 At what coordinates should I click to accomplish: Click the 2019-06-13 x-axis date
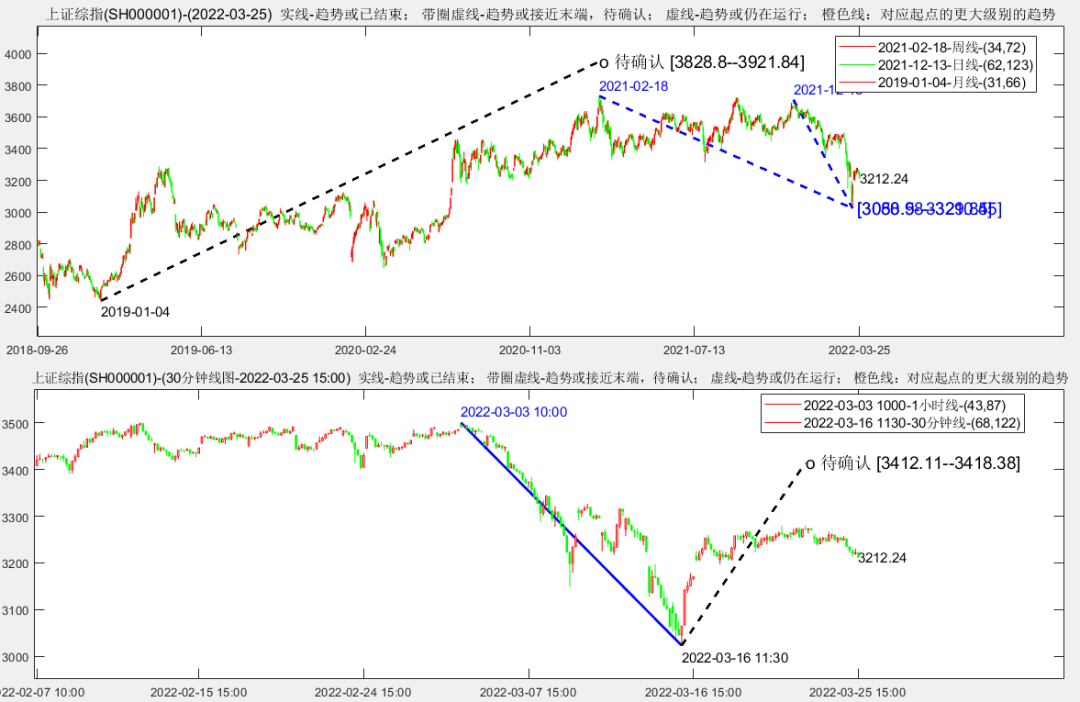pos(201,350)
